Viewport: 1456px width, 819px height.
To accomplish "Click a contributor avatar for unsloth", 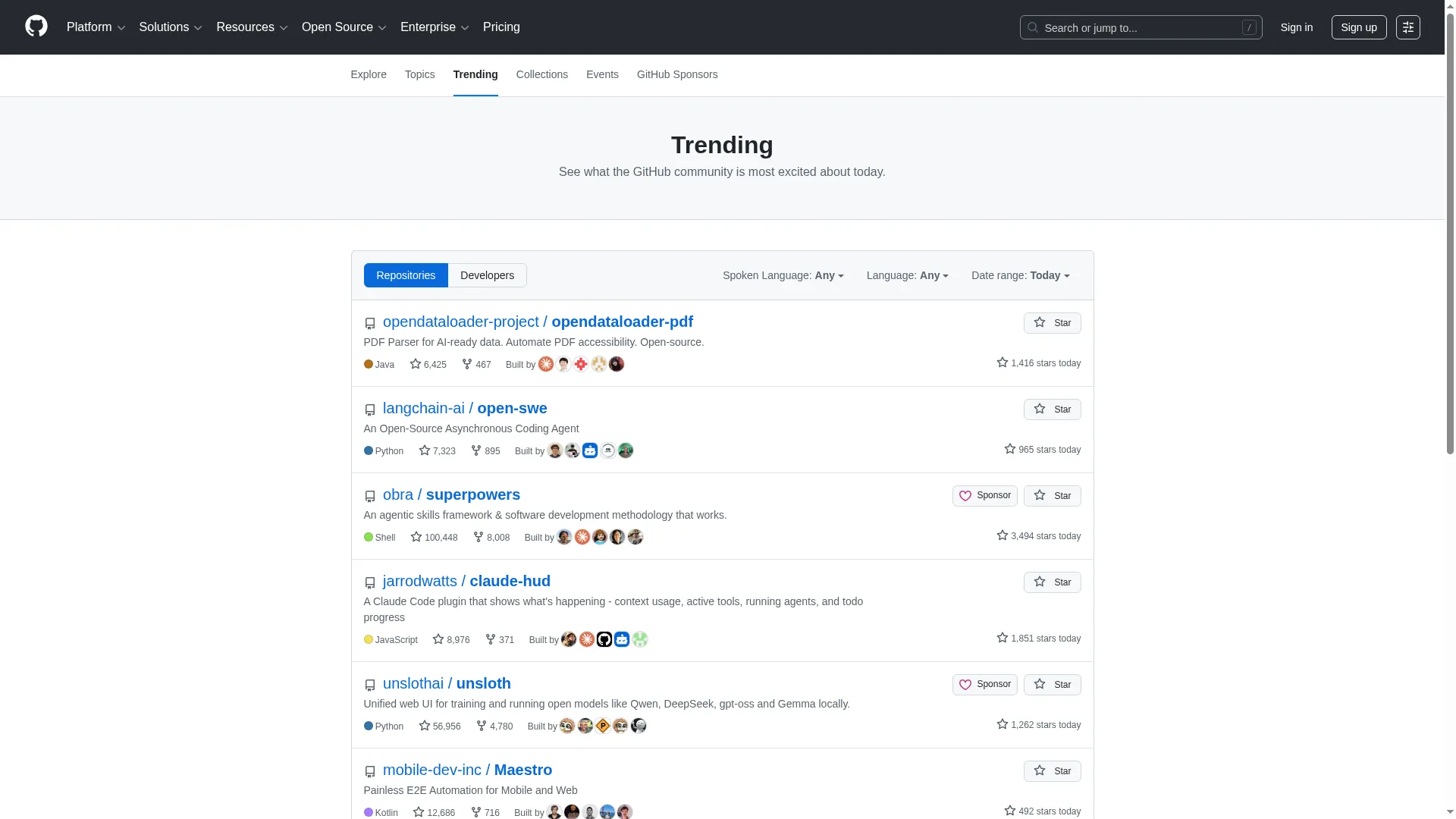I will pos(566,726).
